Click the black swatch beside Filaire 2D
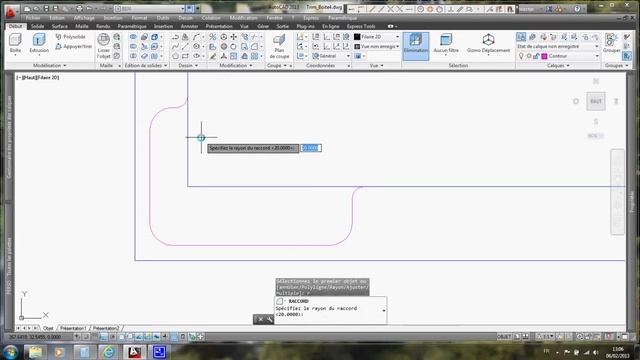The image size is (640, 360). 357,37
